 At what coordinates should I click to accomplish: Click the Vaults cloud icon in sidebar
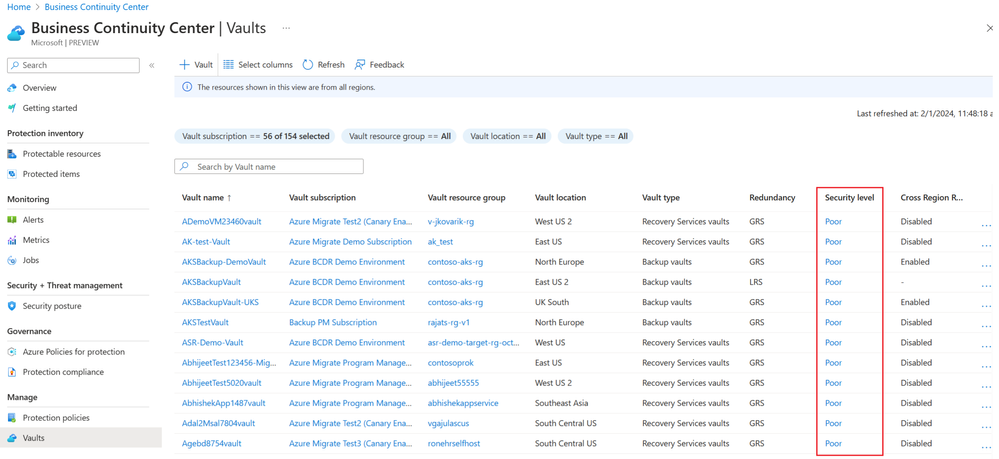tap(11, 438)
